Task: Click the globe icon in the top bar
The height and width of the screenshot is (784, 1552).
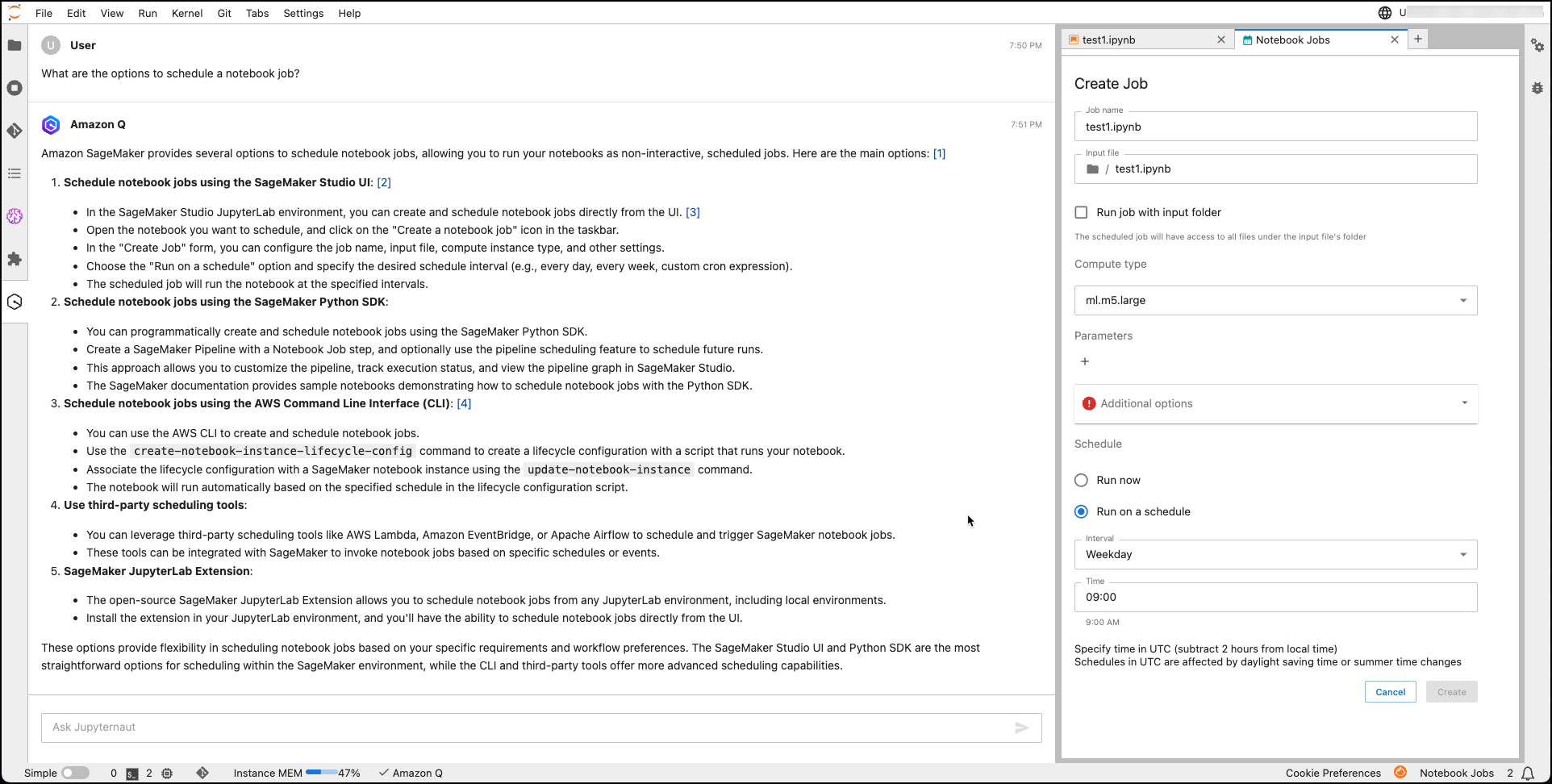Action: pos(1385,13)
